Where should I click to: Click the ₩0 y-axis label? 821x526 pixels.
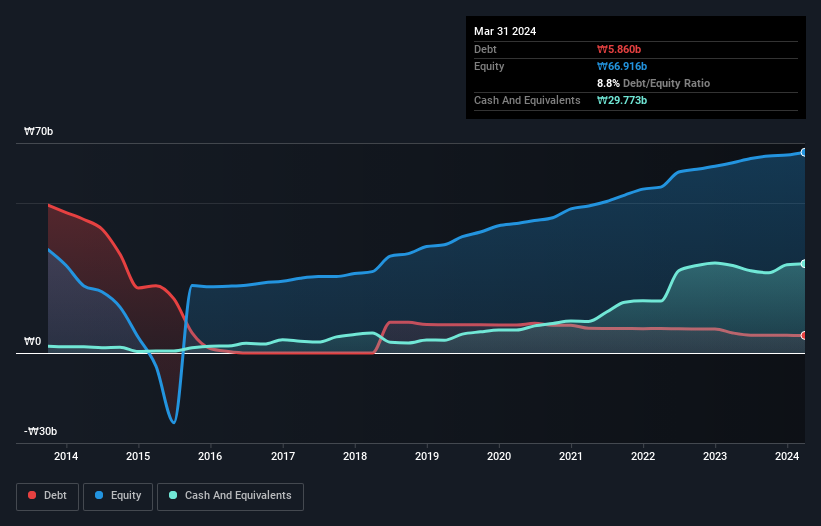[x=32, y=342]
